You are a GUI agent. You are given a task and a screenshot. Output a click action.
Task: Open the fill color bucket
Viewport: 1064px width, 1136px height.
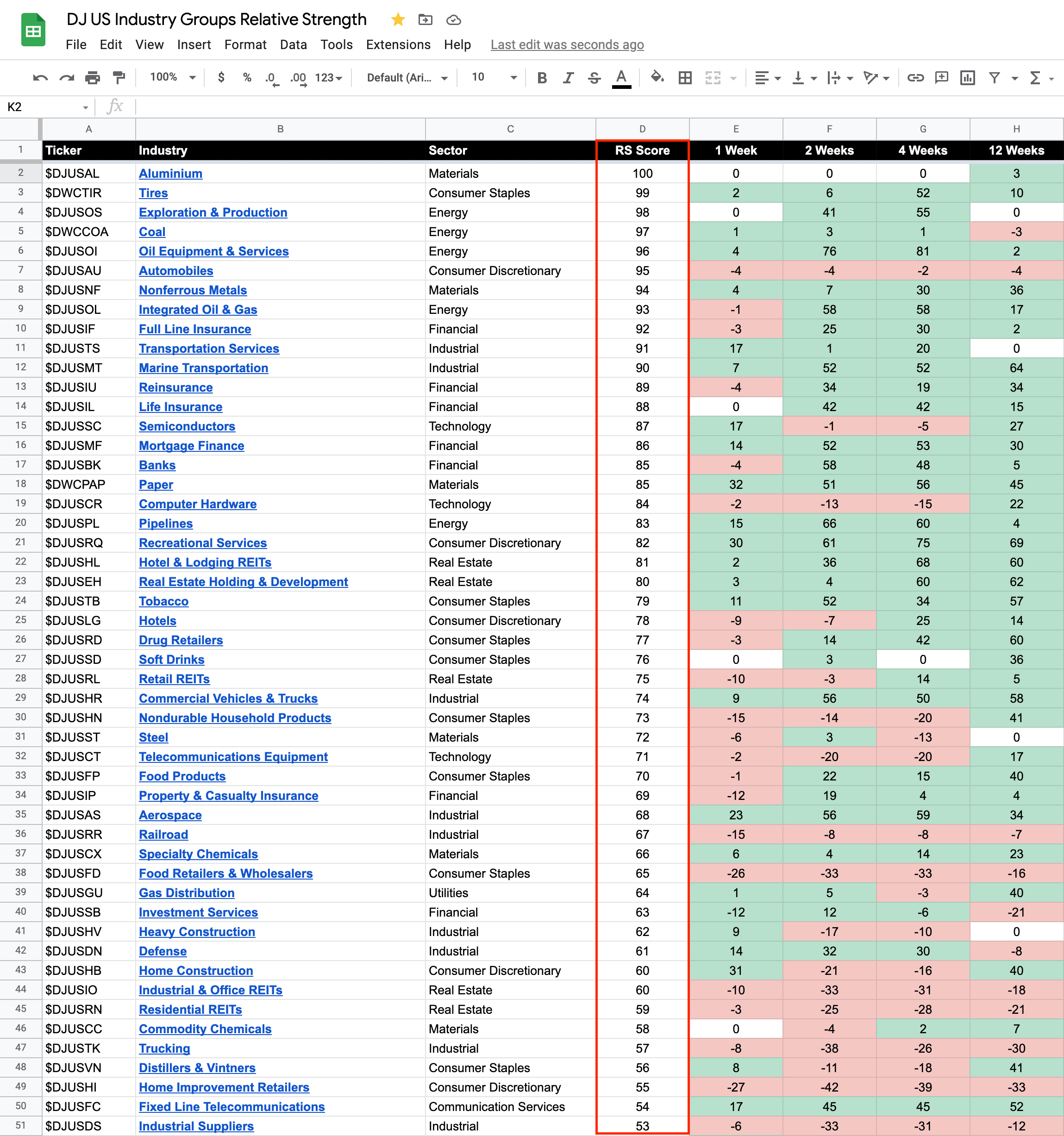pyautogui.click(x=657, y=77)
